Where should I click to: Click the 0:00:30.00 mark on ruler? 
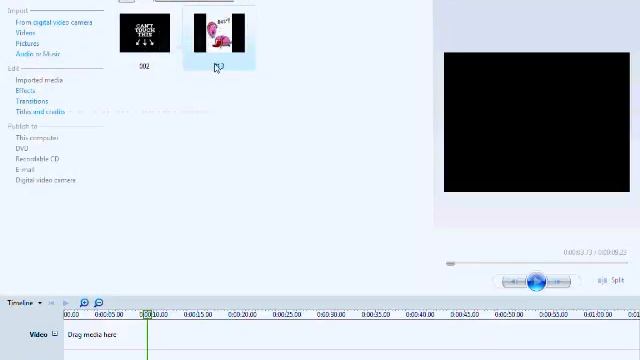click(x=331, y=314)
